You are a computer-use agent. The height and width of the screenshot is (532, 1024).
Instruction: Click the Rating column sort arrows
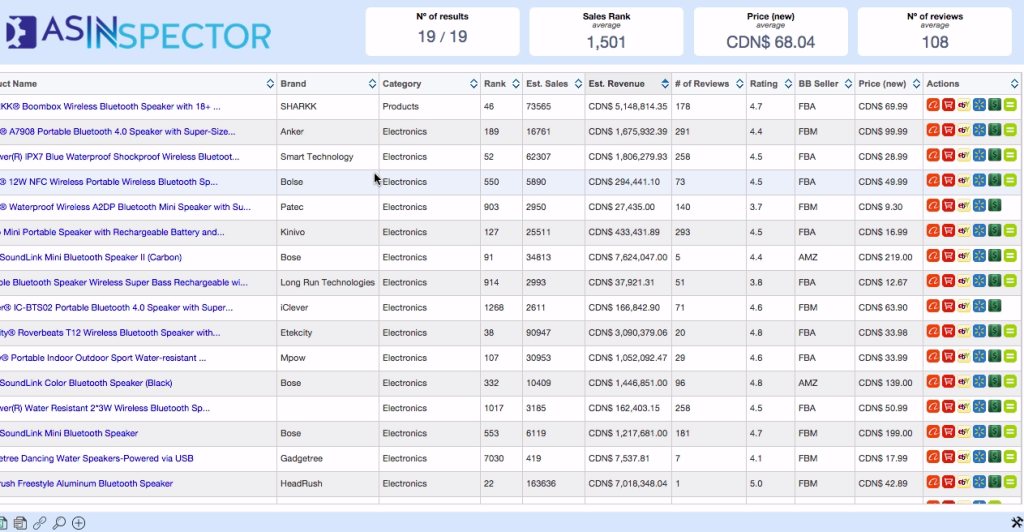pyautogui.click(x=788, y=84)
